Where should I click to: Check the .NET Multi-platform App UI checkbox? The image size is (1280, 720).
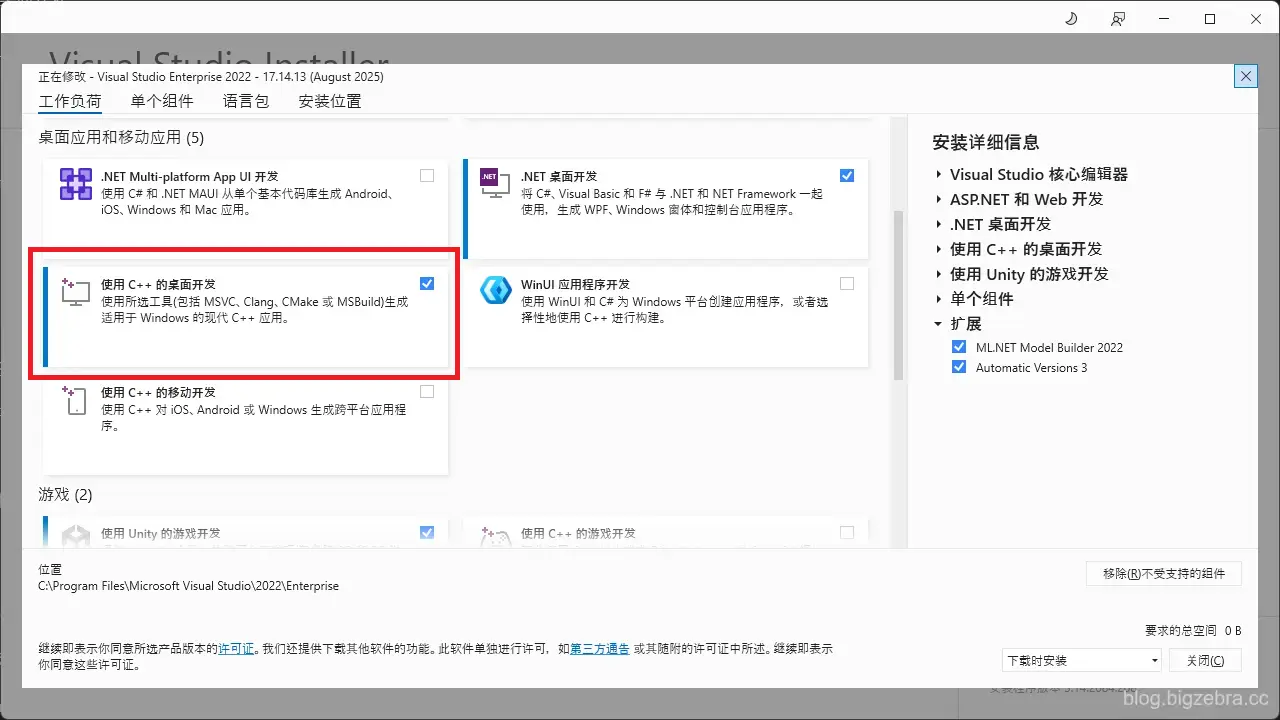427,176
